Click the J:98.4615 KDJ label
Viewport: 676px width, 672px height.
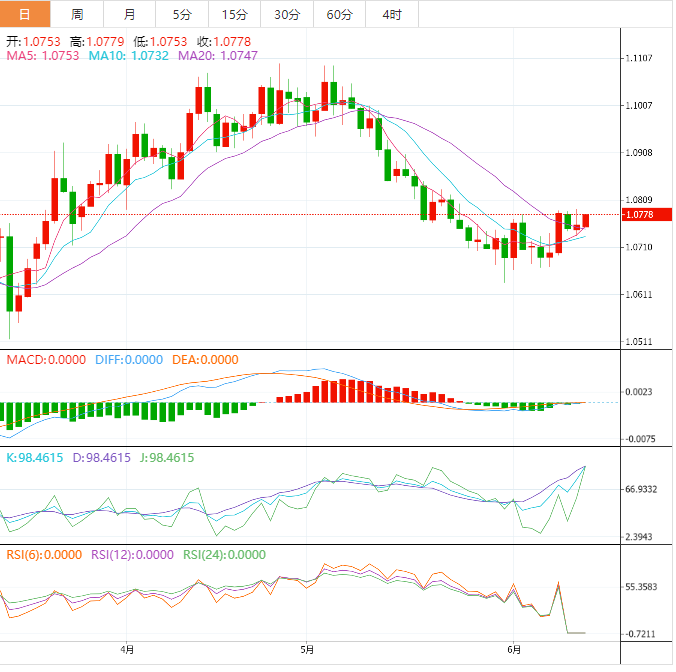pyautogui.click(x=167, y=458)
